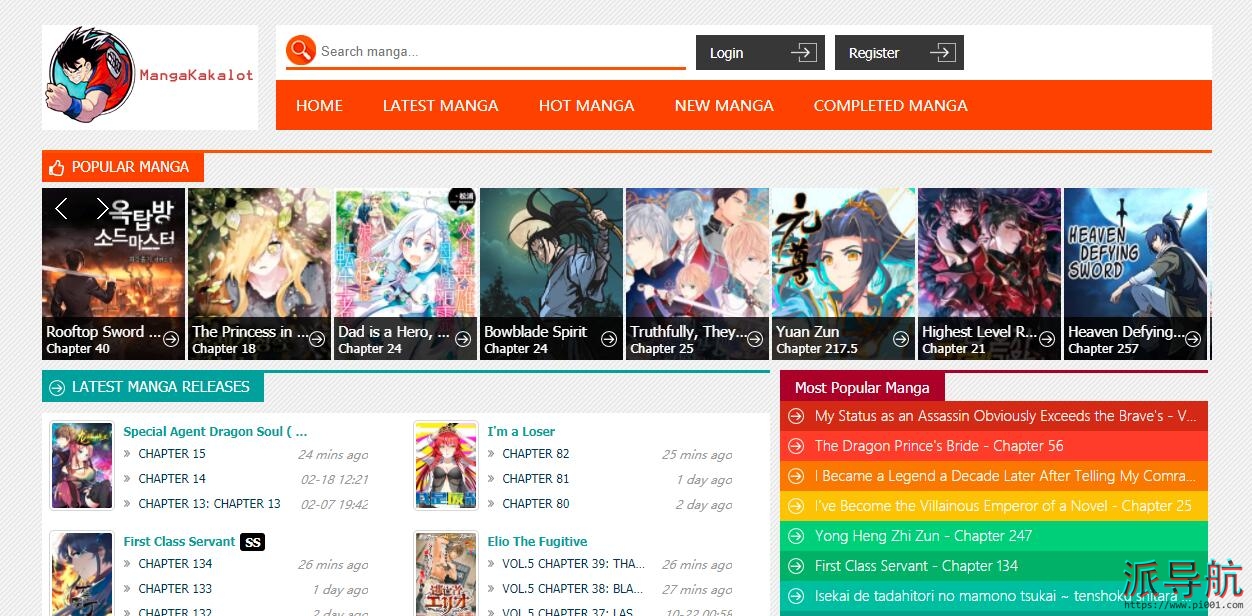
Task: Open Bowblade Spirit cover thumbnail
Action: coord(551,274)
